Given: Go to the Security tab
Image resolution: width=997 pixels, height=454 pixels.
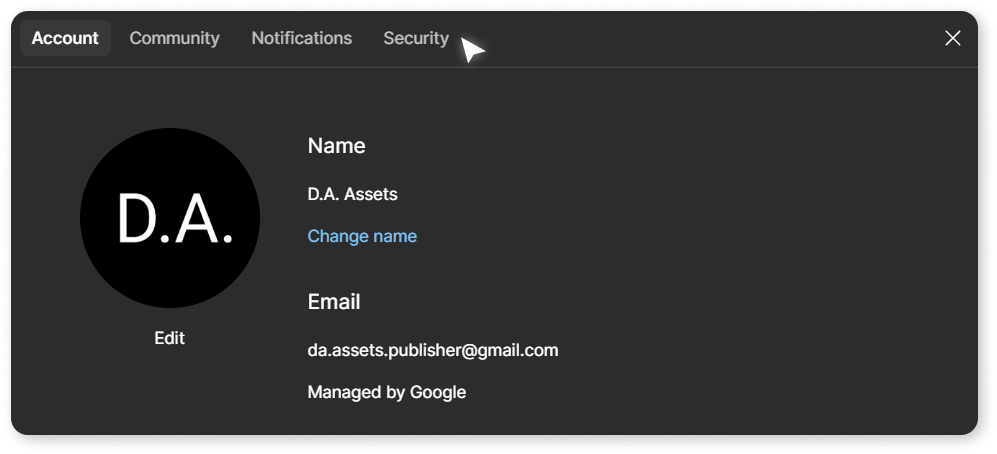Looking at the screenshot, I should click(x=416, y=38).
